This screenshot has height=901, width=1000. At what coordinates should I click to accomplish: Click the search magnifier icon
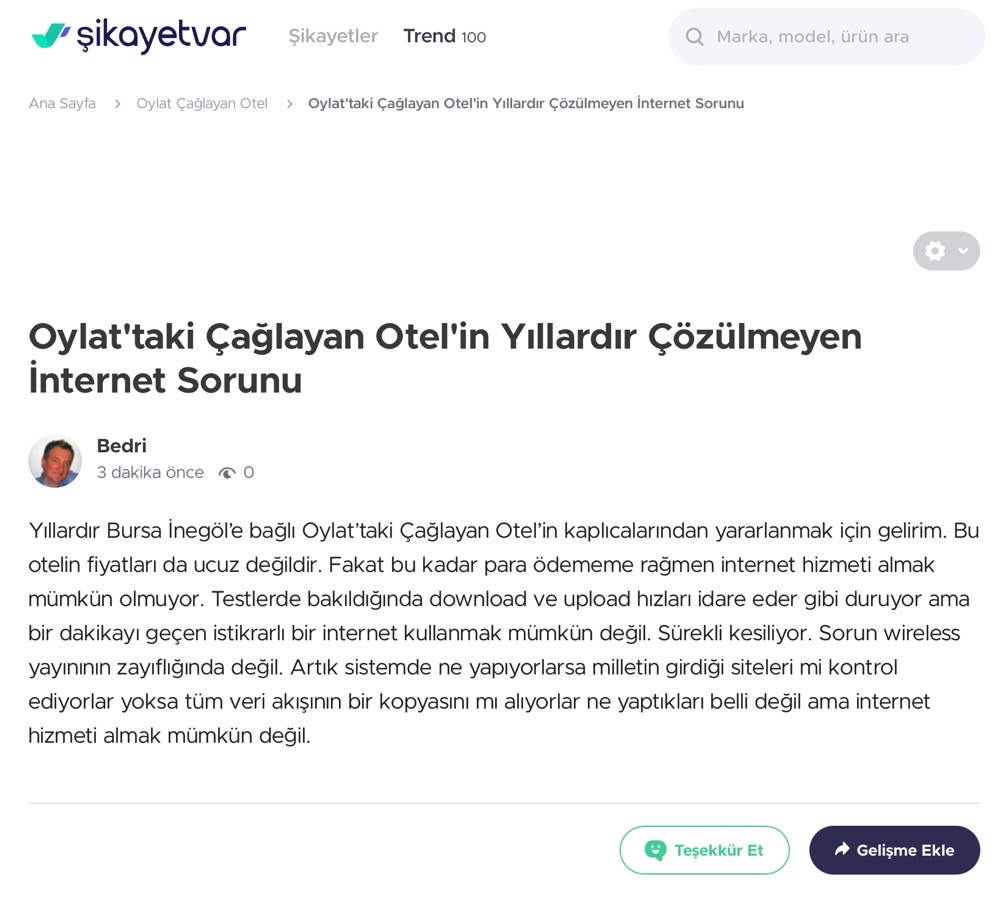point(695,37)
